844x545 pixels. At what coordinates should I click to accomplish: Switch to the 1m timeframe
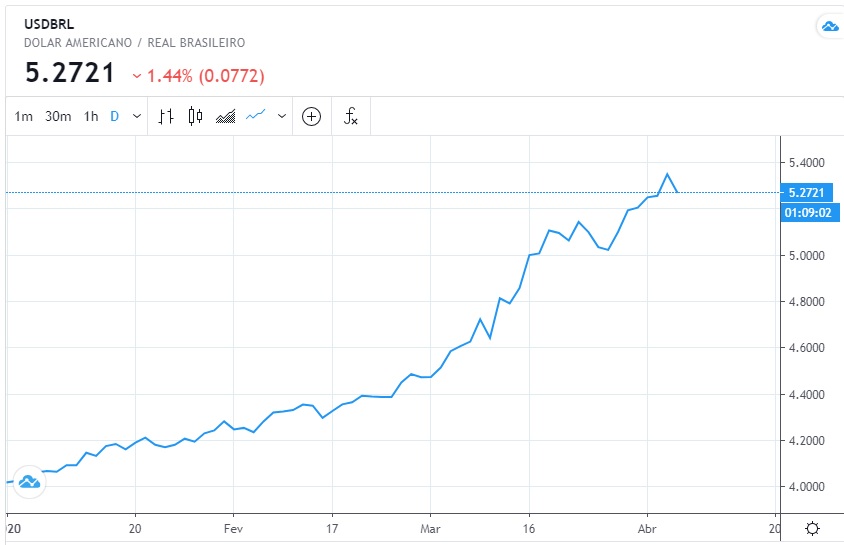point(23,116)
